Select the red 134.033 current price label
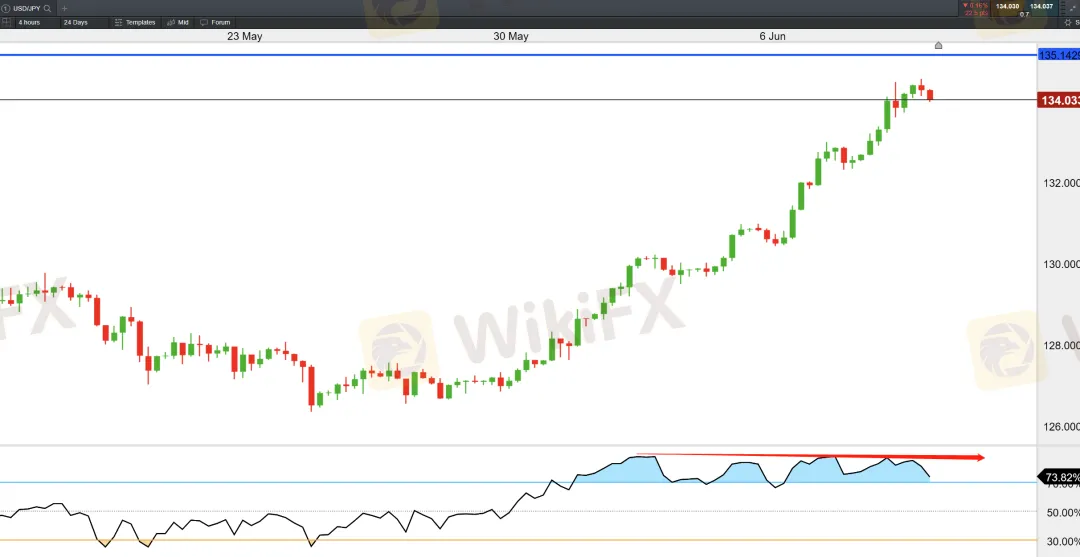 click(1059, 101)
